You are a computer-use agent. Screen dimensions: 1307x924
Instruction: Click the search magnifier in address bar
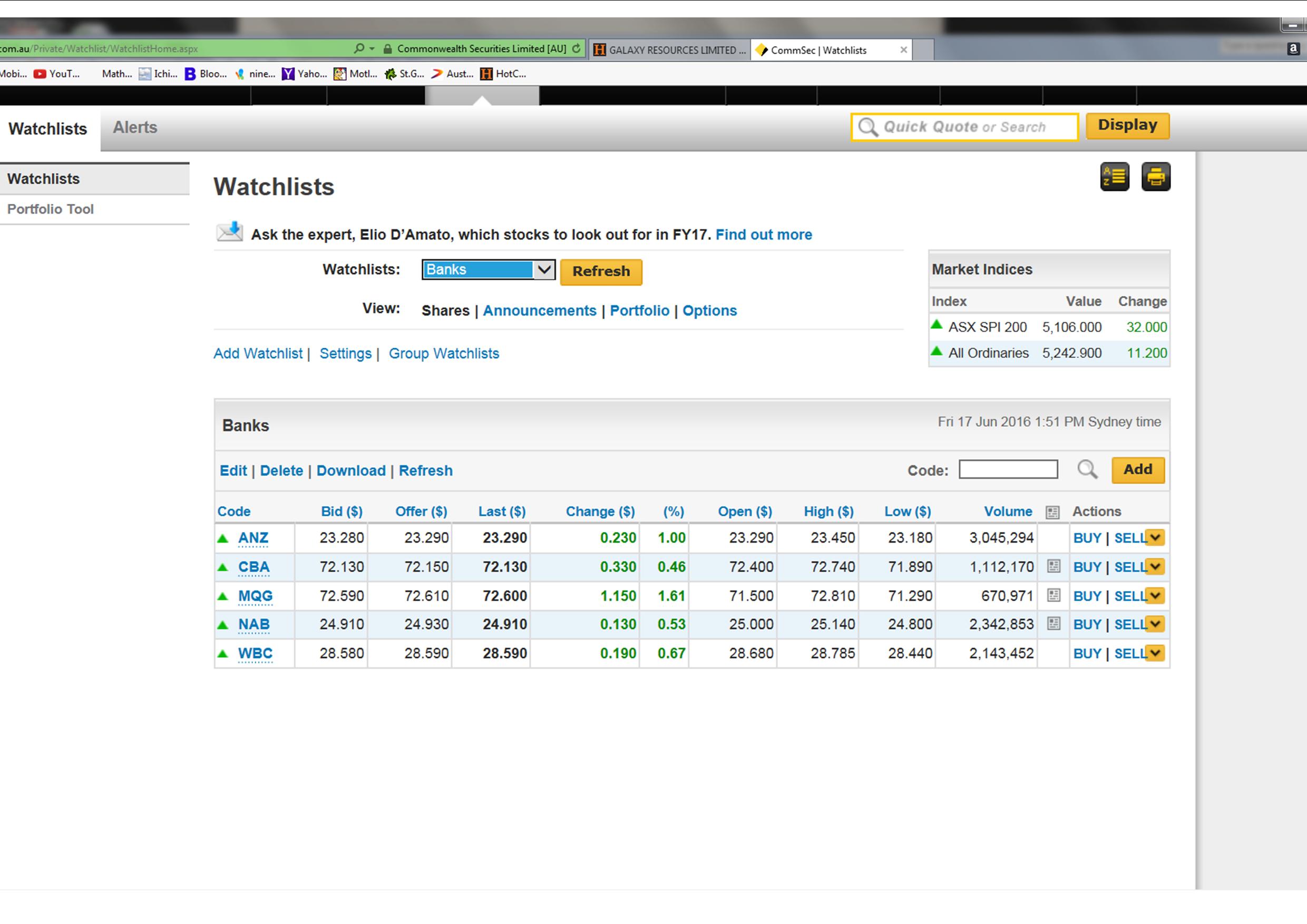(358, 48)
